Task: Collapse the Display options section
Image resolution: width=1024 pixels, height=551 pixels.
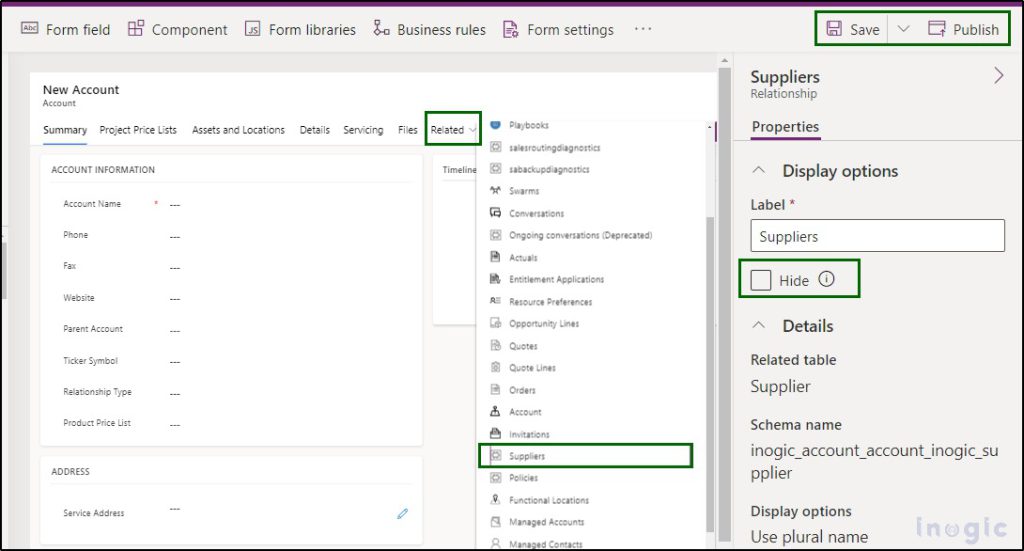Action: click(x=761, y=171)
